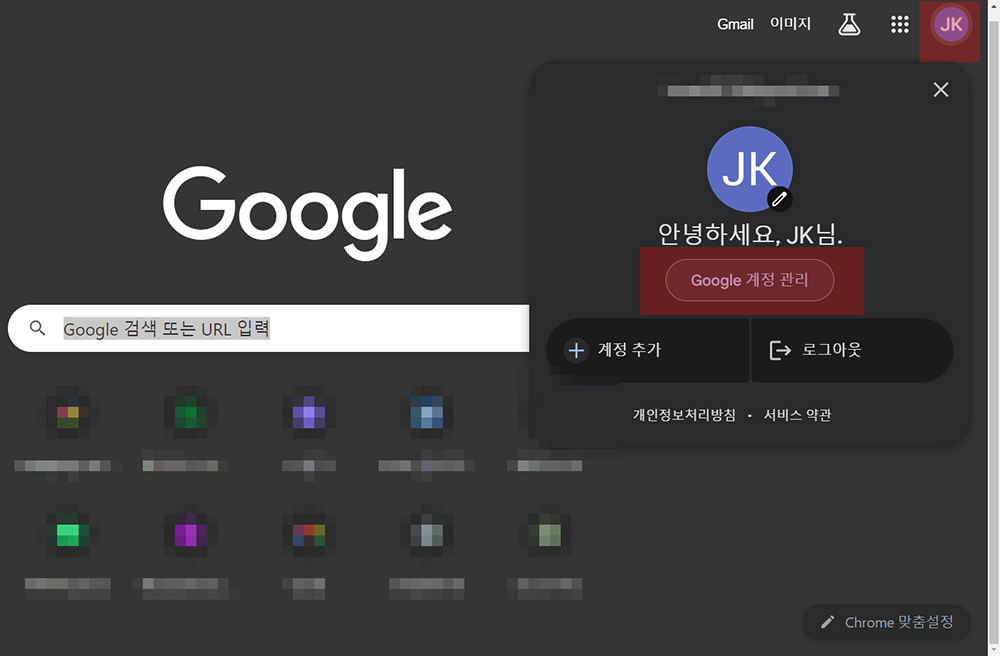Click the 로그아웃 button
The width and height of the screenshot is (1000, 656).
click(852, 350)
